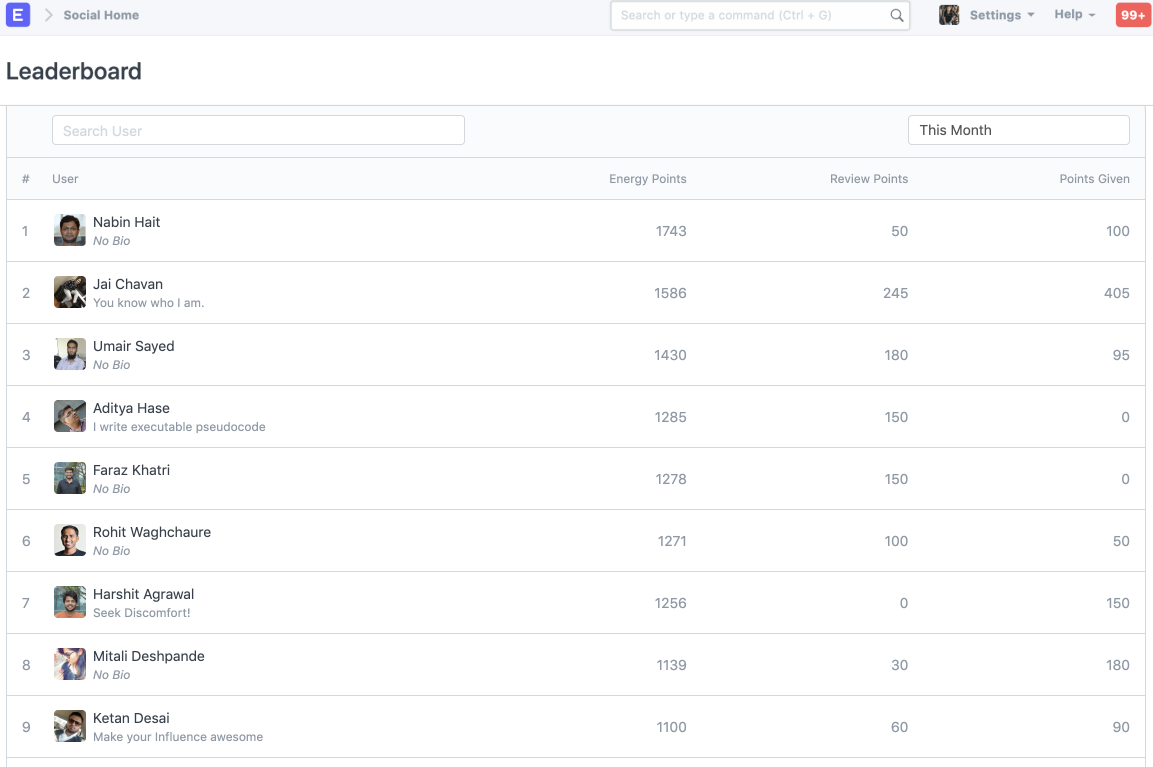1153x767 pixels.
Task: Click inside the Search User field
Action: pos(258,130)
